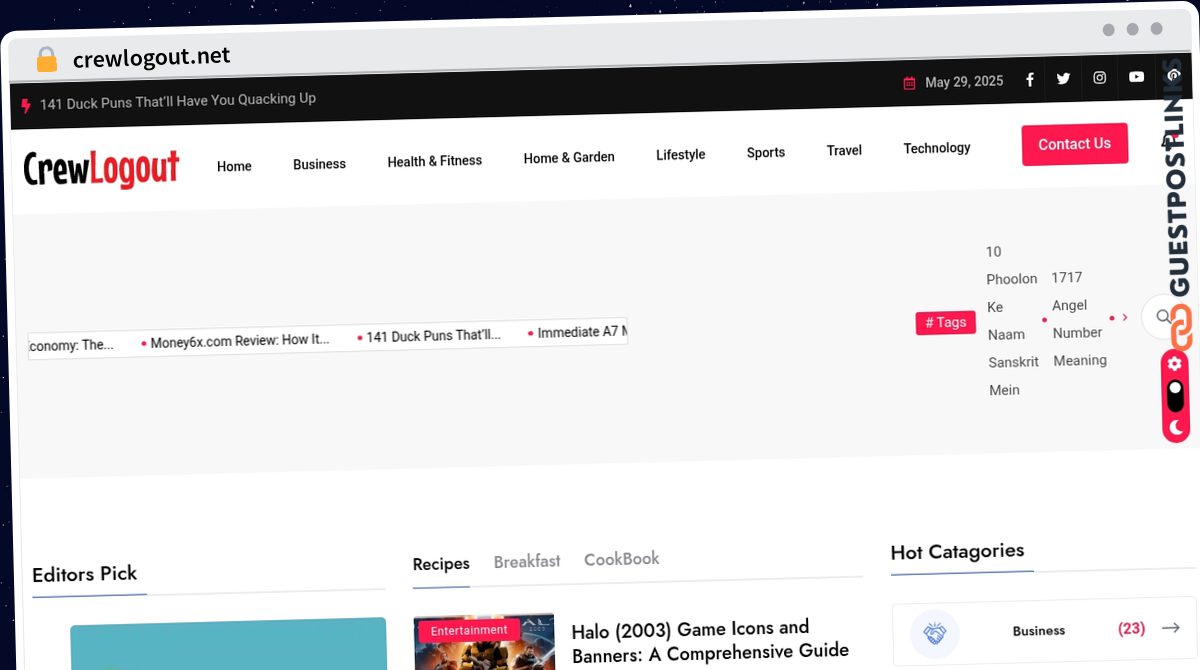This screenshot has height=670, width=1200.
Task: Switch to the CookBook tab
Action: click(622, 559)
